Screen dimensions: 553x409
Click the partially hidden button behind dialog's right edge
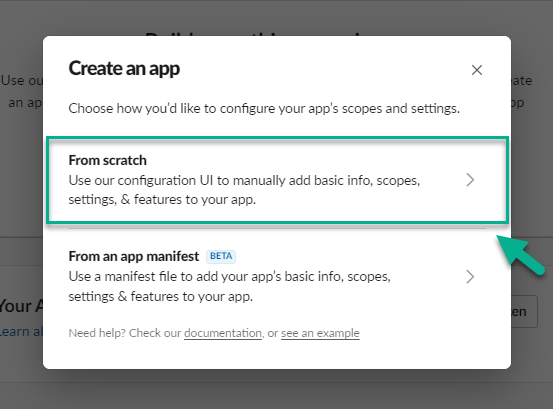tap(524, 311)
